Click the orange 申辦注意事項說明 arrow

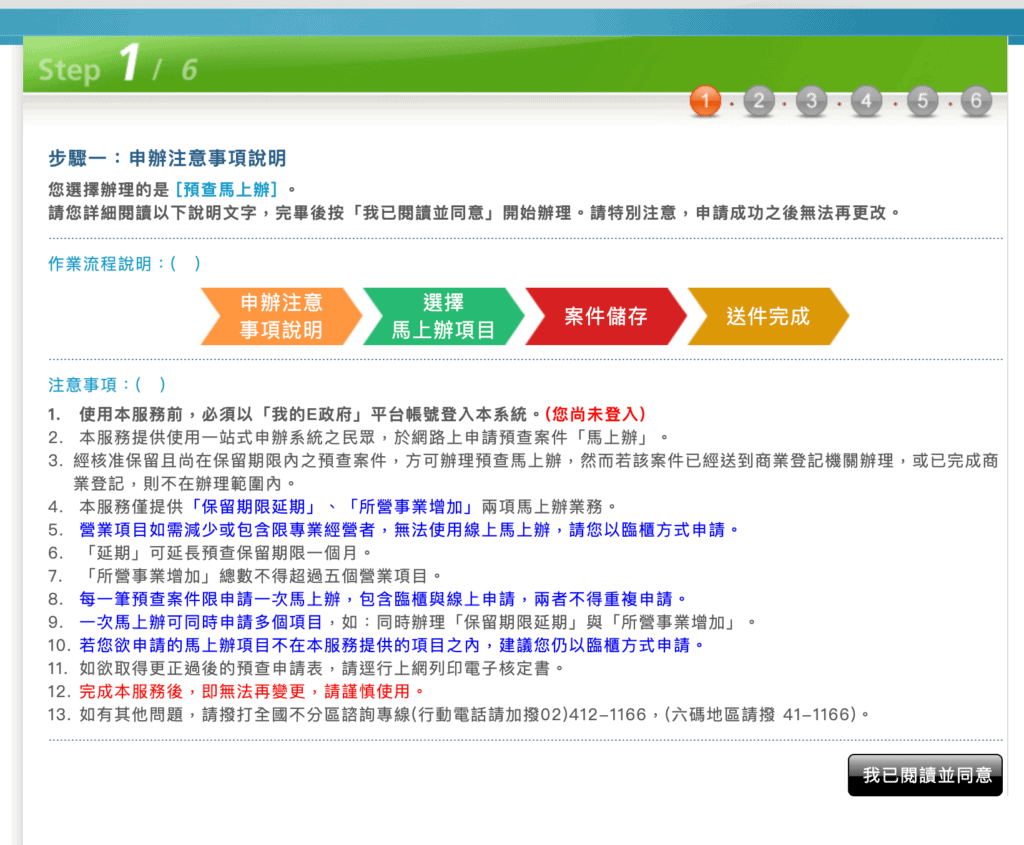281,316
